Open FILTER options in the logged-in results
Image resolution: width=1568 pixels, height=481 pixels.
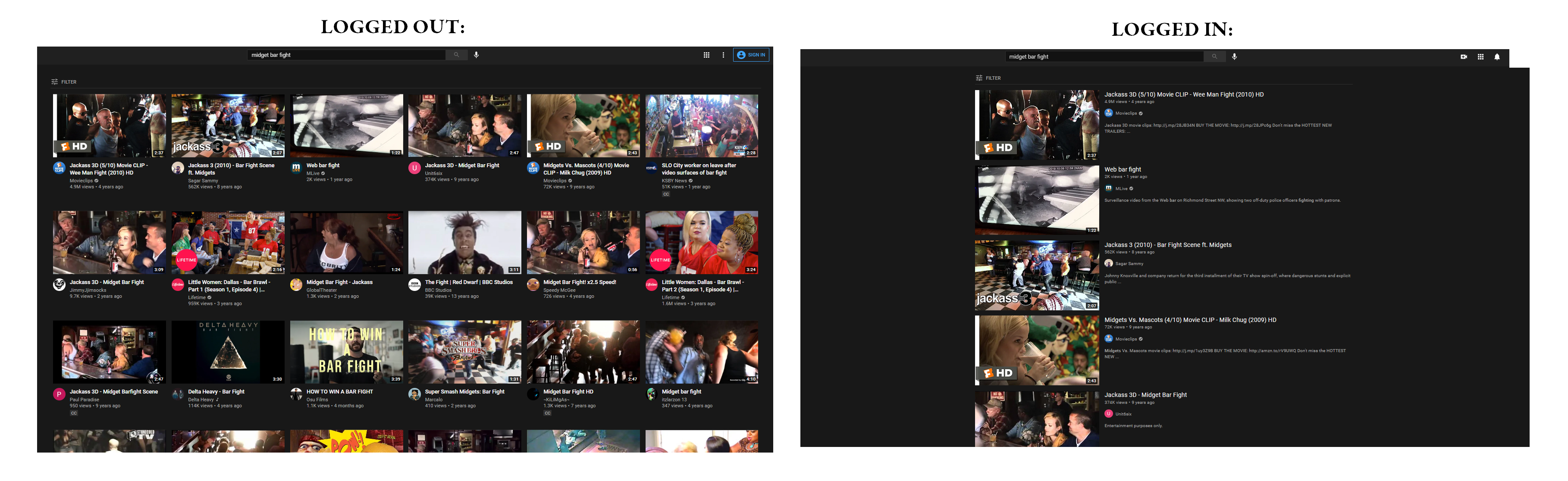click(x=988, y=78)
